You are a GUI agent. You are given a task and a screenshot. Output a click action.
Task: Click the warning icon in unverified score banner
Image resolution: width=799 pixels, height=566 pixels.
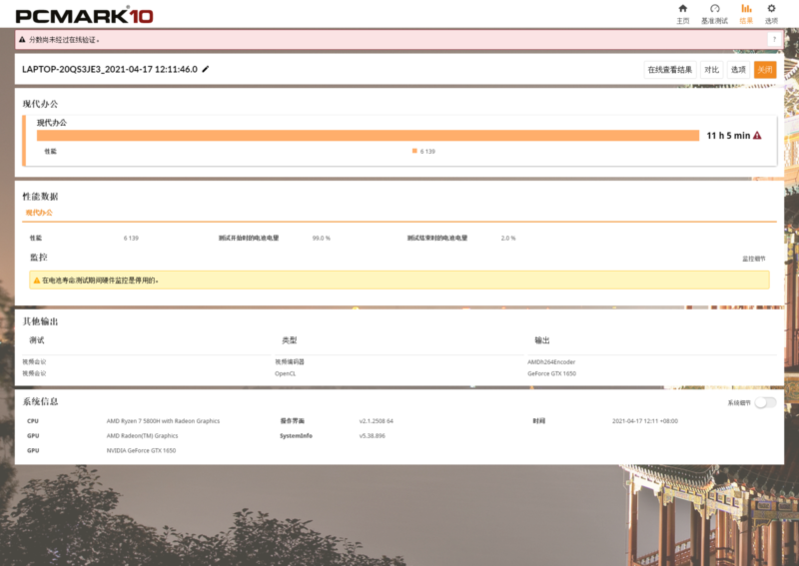pyautogui.click(x=22, y=39)
